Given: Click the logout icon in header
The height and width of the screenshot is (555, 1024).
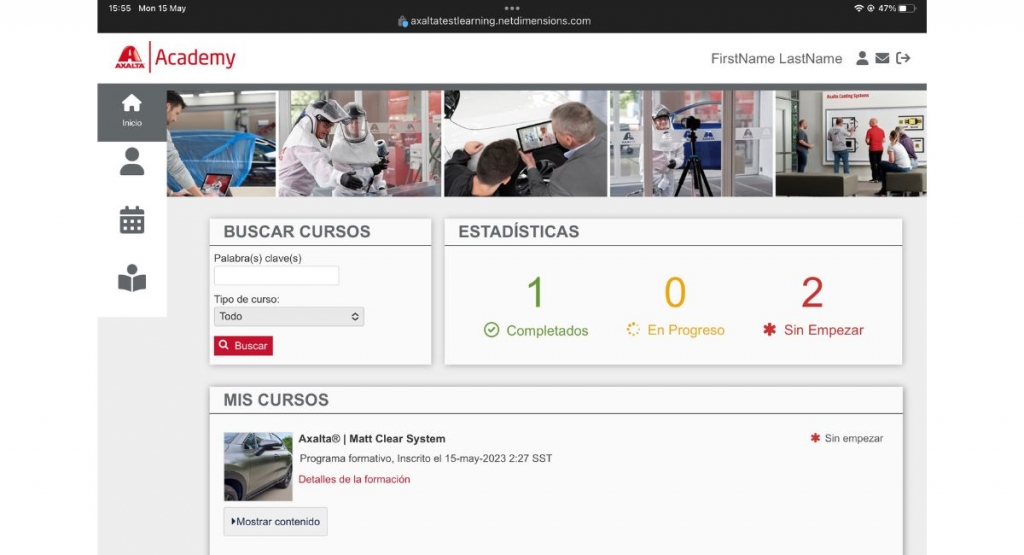Looking at the screenshot, I should coord(903,59).
